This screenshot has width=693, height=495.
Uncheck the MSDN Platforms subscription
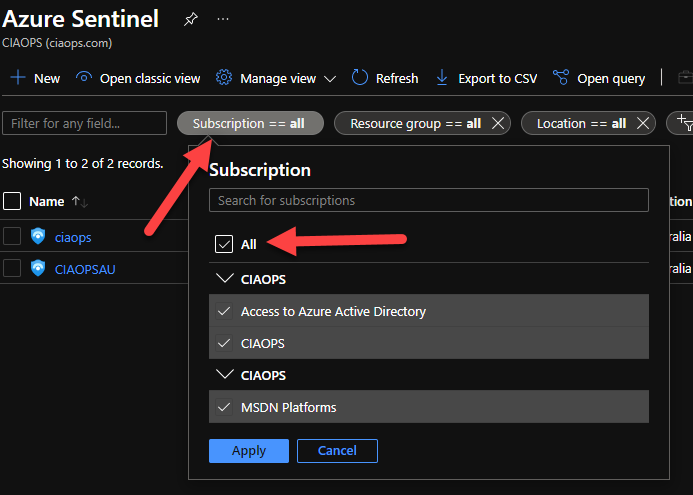(x=224, y=407)
